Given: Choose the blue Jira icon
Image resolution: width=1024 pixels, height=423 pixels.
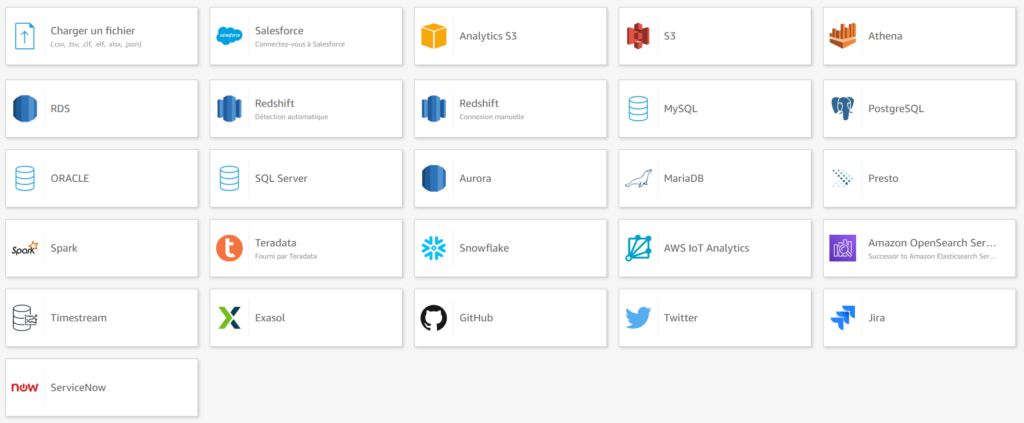Looking at the screenshot, I should tap(842, 318).
